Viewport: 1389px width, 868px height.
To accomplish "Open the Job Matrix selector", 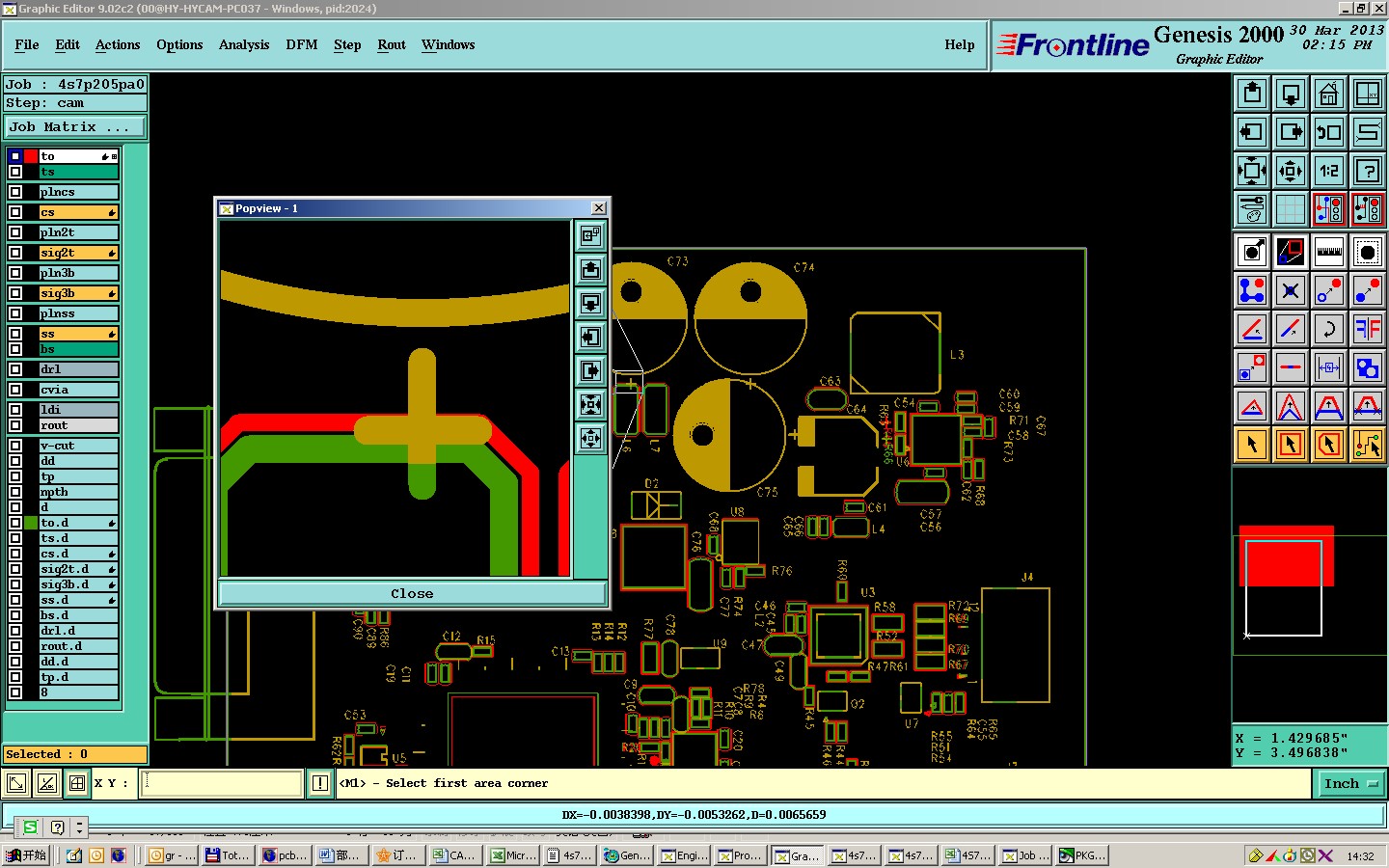I will tap(75, 127).
